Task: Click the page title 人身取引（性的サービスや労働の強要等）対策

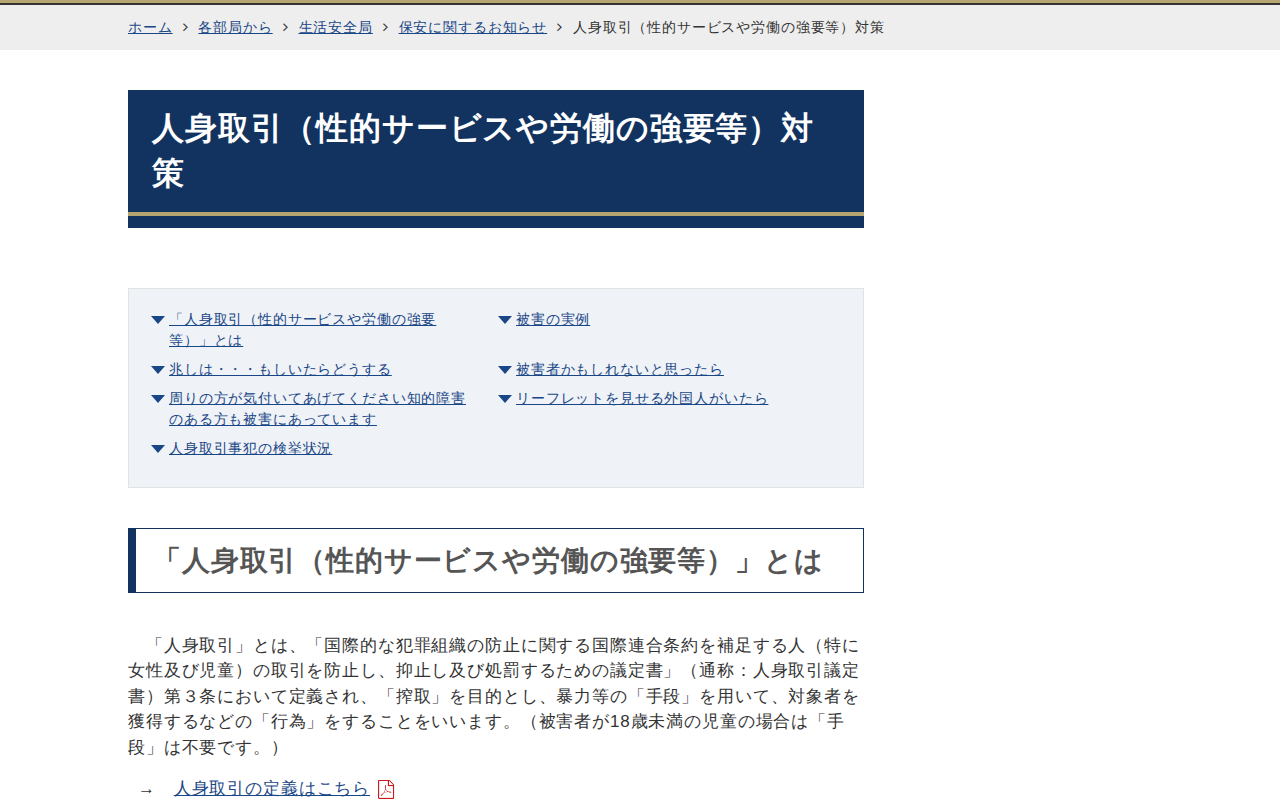Action: [482, 151]
